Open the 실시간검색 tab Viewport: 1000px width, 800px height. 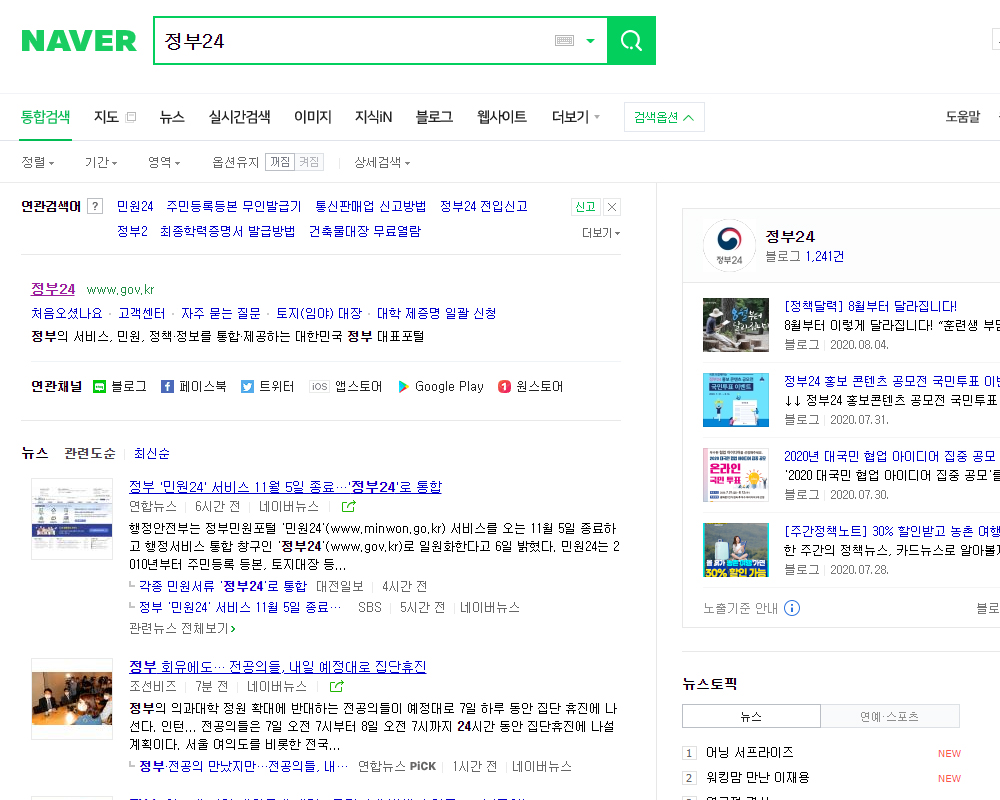pos(240,117)
